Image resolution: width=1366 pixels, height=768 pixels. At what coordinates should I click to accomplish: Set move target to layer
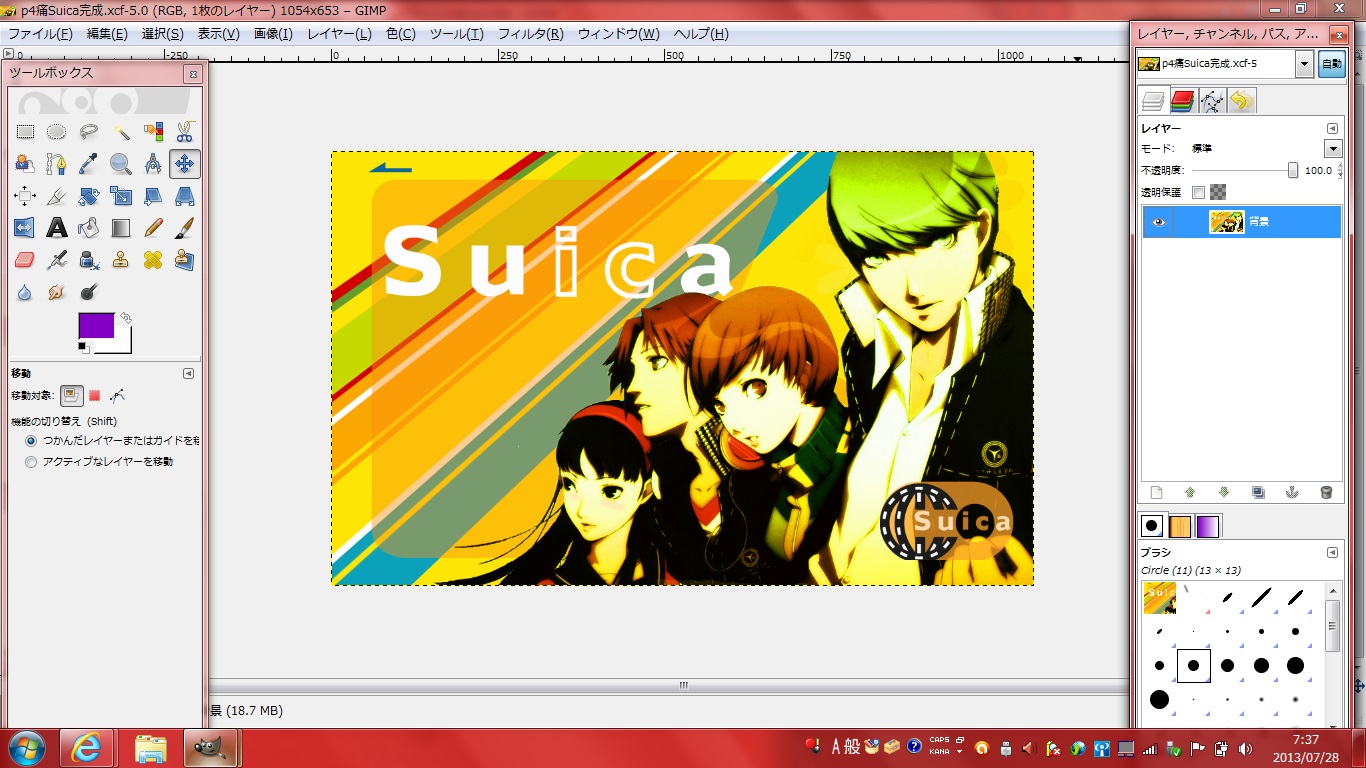click(72, 395)
